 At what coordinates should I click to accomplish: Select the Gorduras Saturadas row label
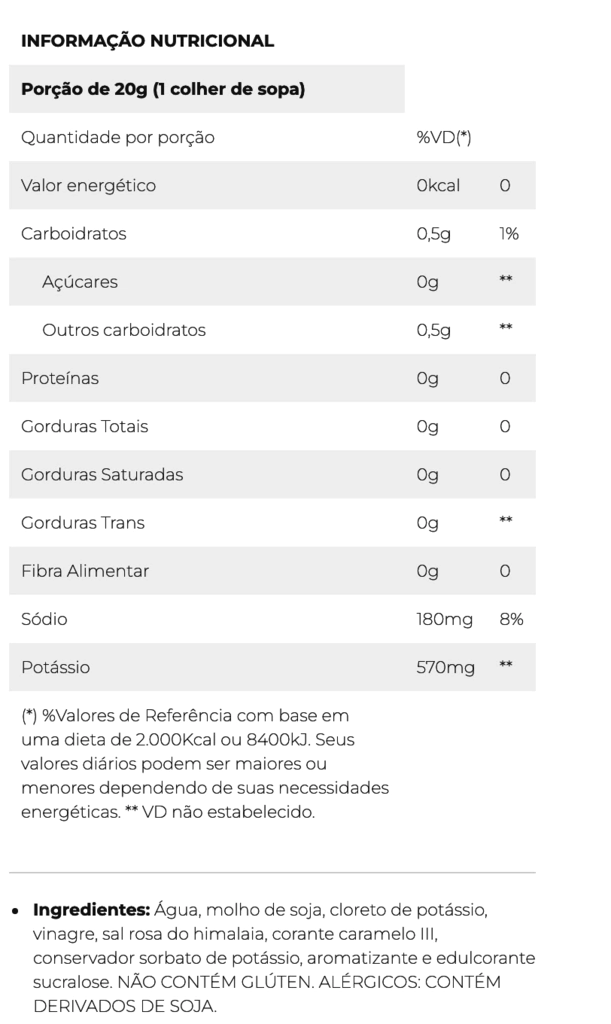point(102,474)
